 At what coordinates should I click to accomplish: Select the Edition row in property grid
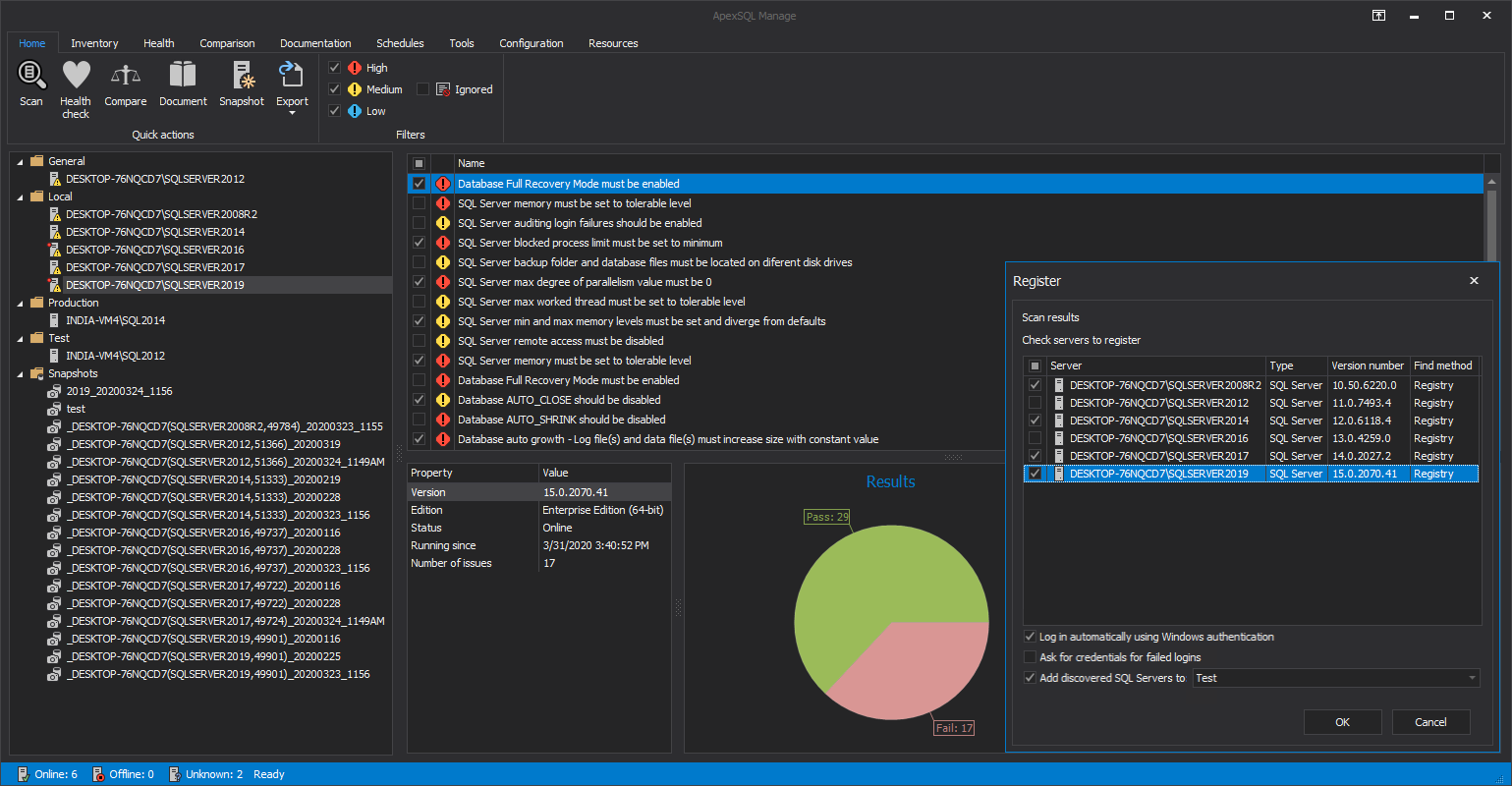coord(539,510)
